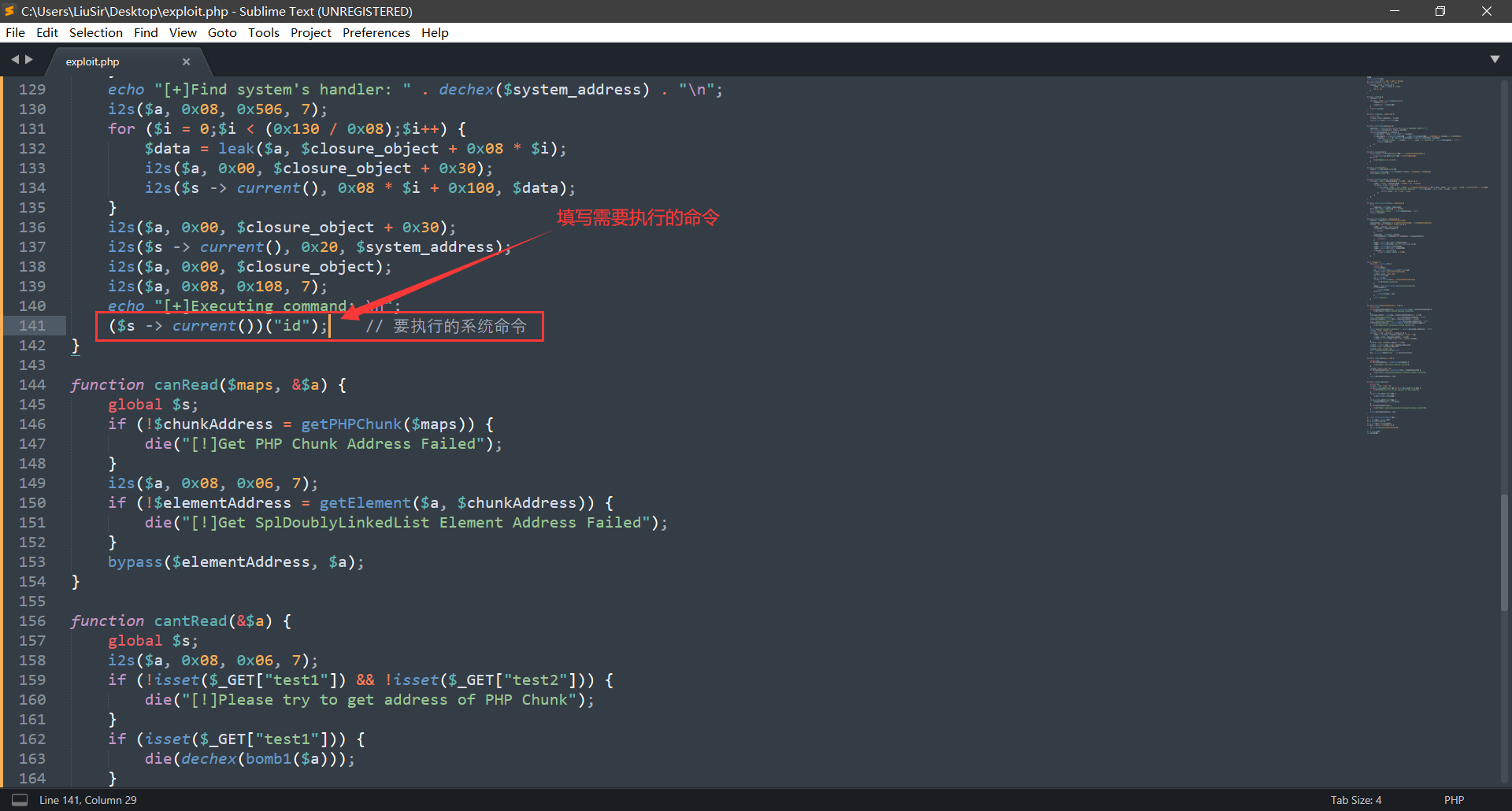The image size is (1512, 811).
Task: Click "Get PHP Chunk Address Failed" string
Action: coord(333,444)
